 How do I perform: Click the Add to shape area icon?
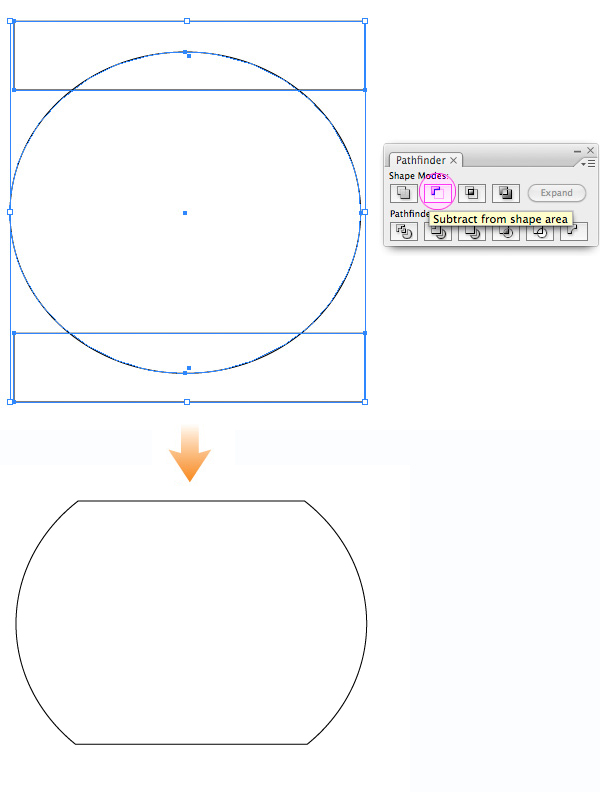[404, 193]
